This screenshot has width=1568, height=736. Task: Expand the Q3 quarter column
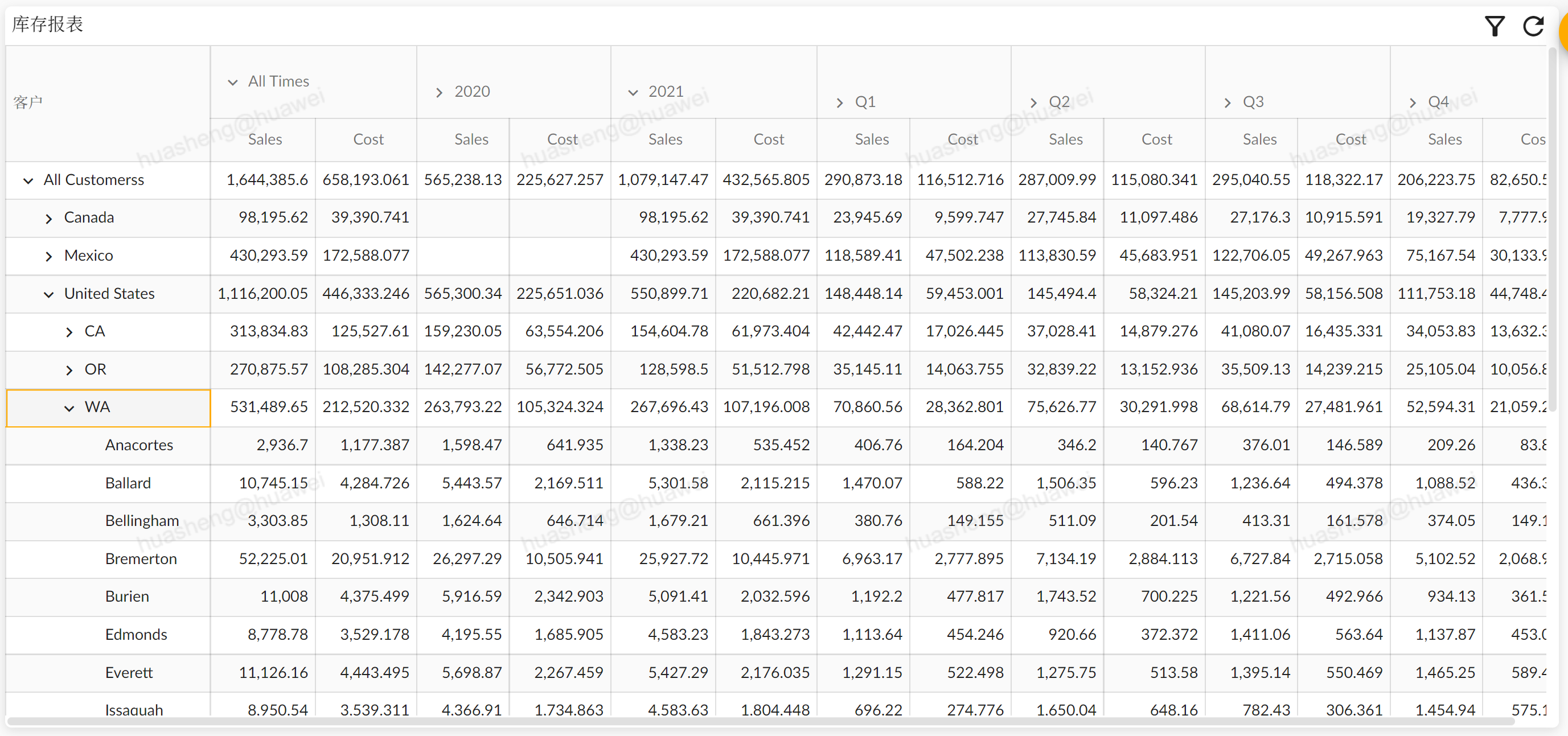tap(1227, 103)
